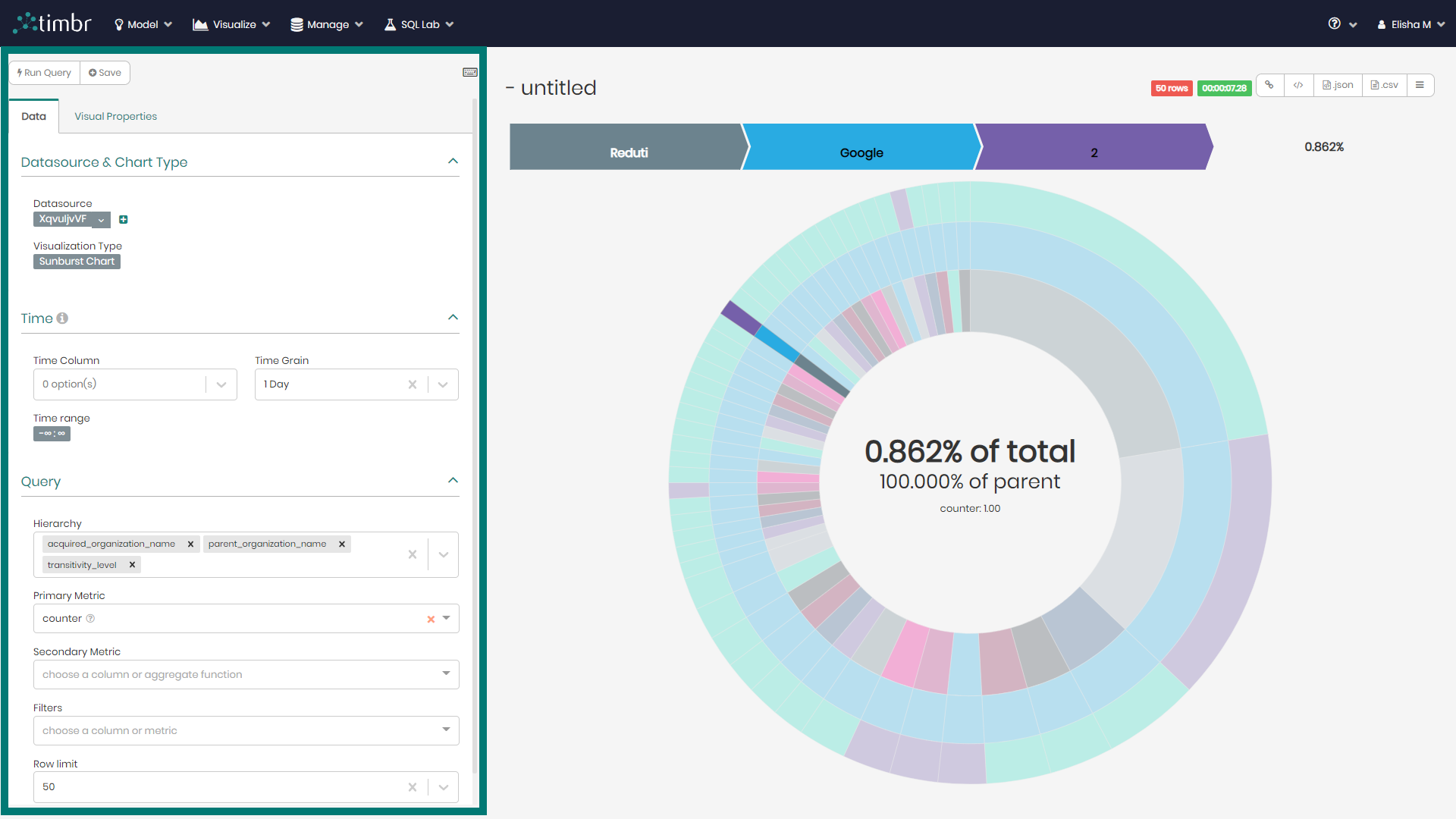
Task: Open the SQL Lab menu
Action: pos(418,24)
